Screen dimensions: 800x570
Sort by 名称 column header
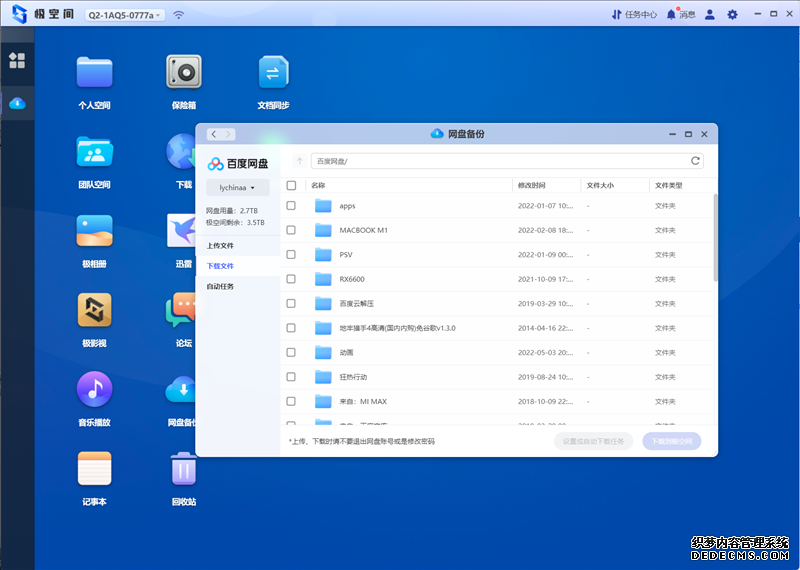318,185
